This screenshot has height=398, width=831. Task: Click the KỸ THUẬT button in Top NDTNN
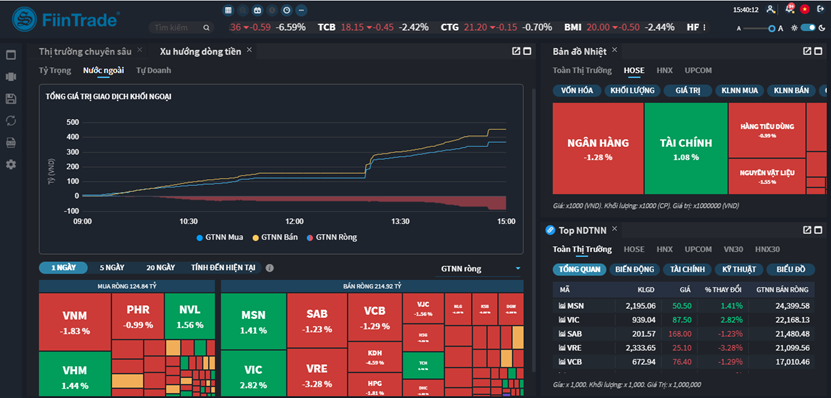tap(738, 269)
